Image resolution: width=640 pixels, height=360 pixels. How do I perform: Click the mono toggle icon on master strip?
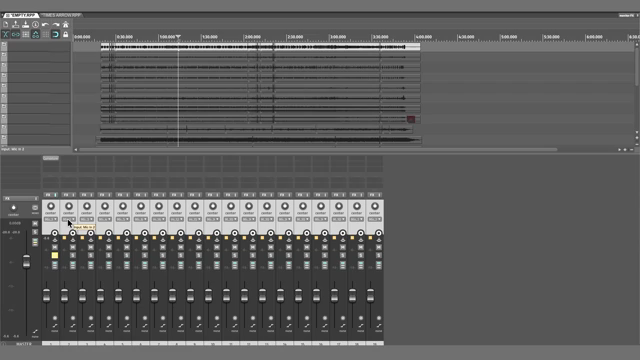[35, 208]
